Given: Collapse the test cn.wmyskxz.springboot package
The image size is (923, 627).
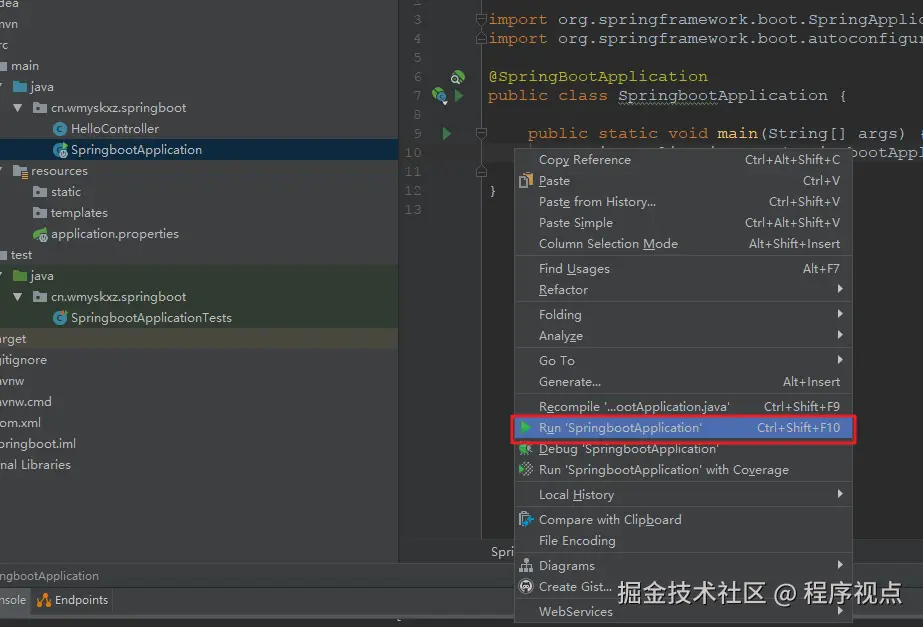Looking at the screenshot, I should [18, 297].
